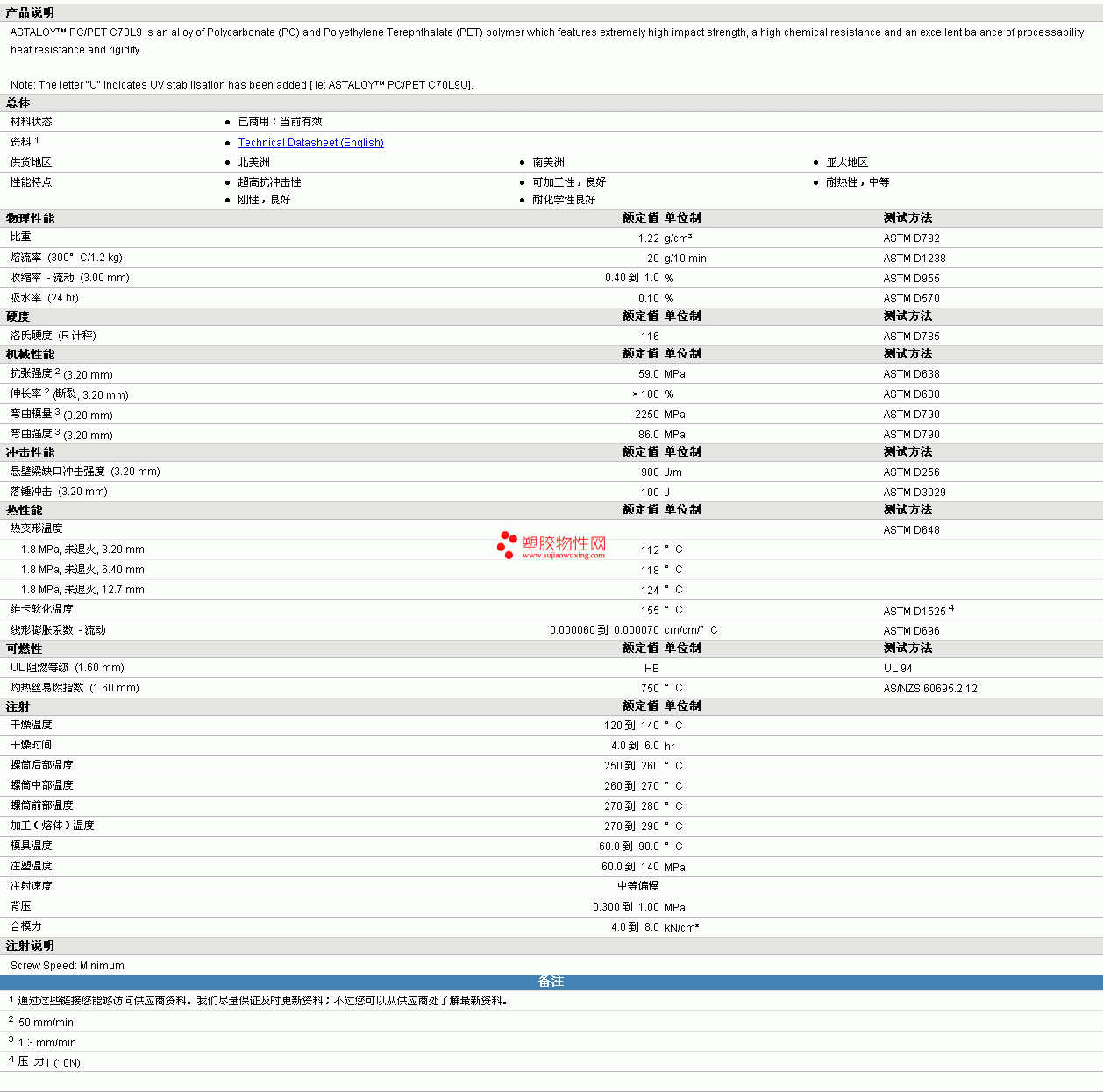Click the test method ASTM D785

coord(912,337)
